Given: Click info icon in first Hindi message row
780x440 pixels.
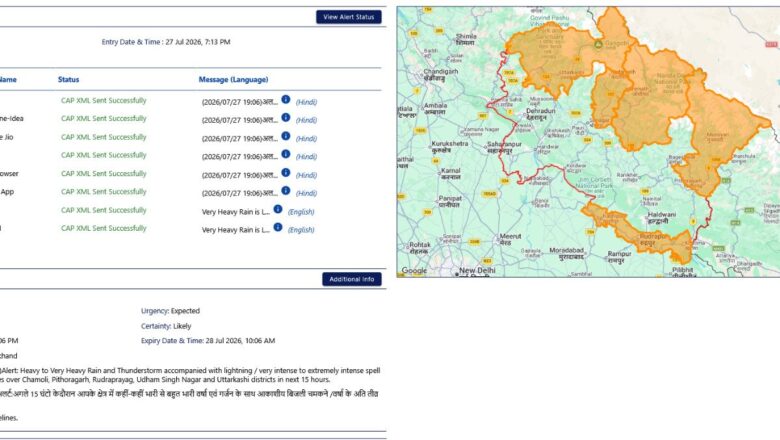Looking at the screenshot, I should 286,99.
